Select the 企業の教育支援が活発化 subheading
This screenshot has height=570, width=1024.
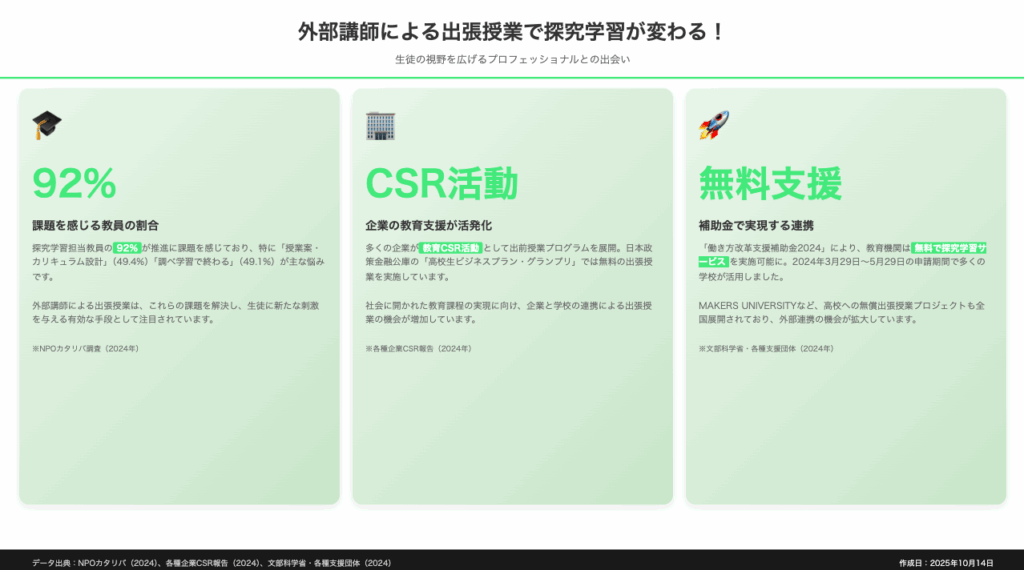pyautogui.click(x=428, y=225)
